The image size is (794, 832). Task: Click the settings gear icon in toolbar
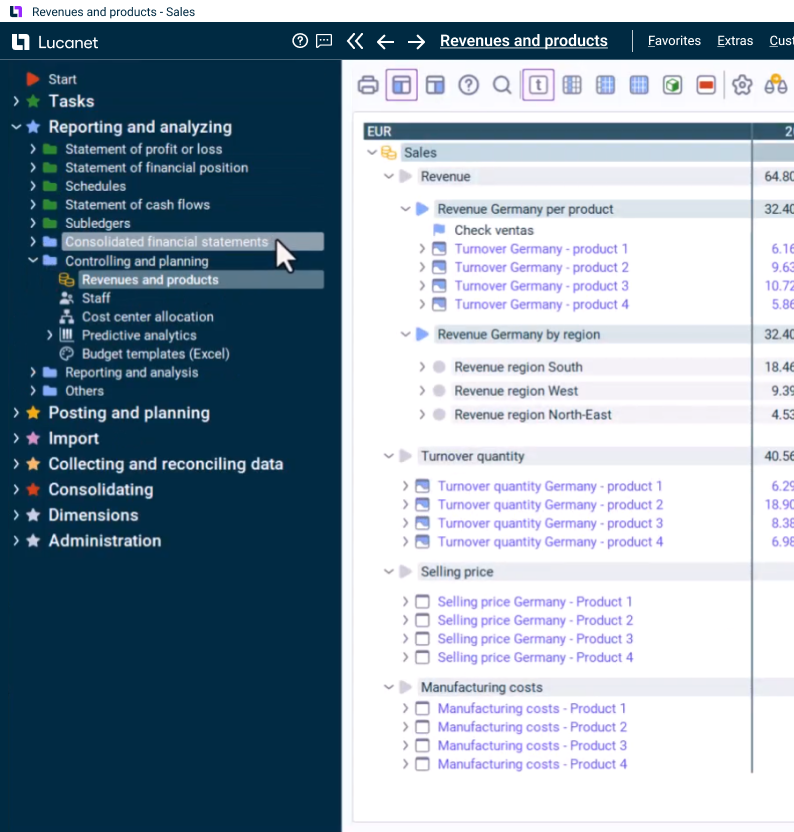pos(741,85)
